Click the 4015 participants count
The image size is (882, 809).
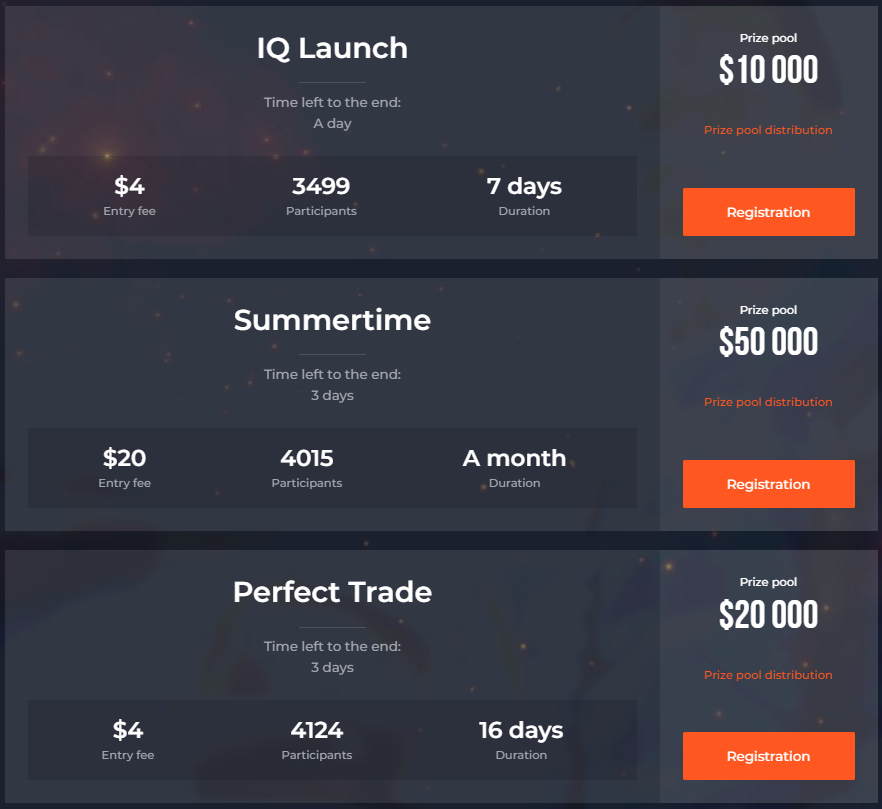[x=307, y=458]
